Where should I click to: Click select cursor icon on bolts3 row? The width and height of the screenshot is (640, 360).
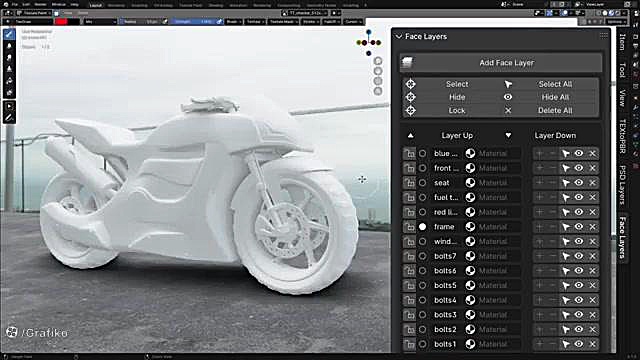click(x=566, y=315)
